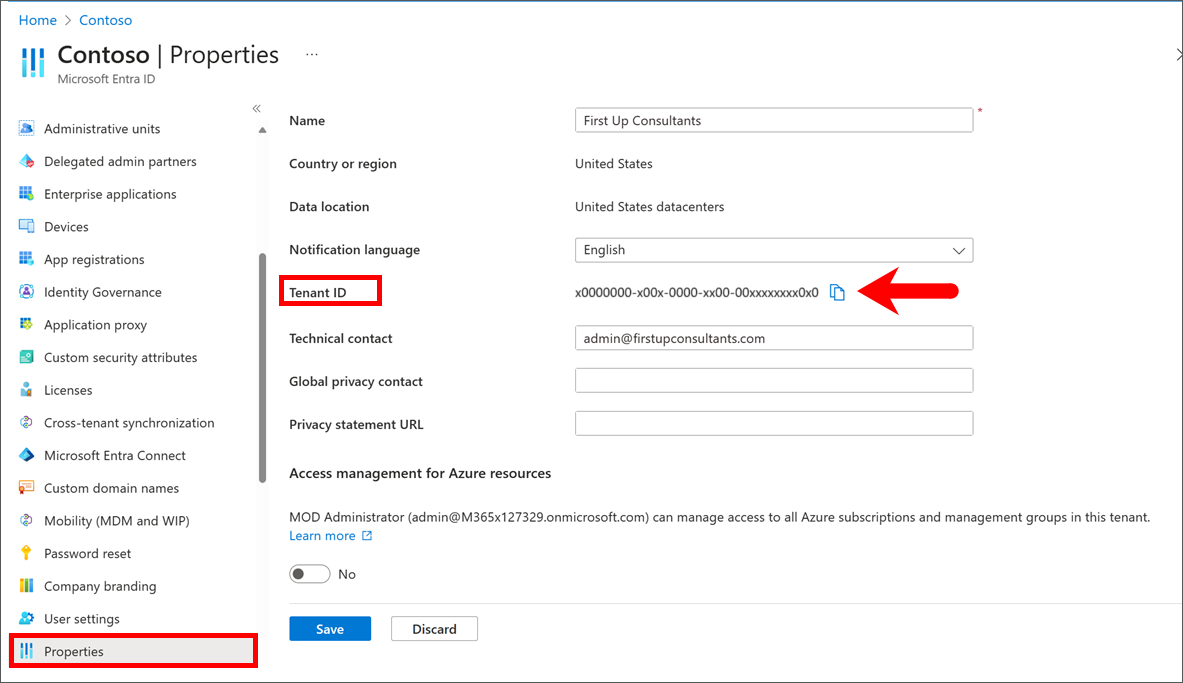Click the Microsoft Entra Connect icon
This screenshot has height=683, width=1183.
26,455
